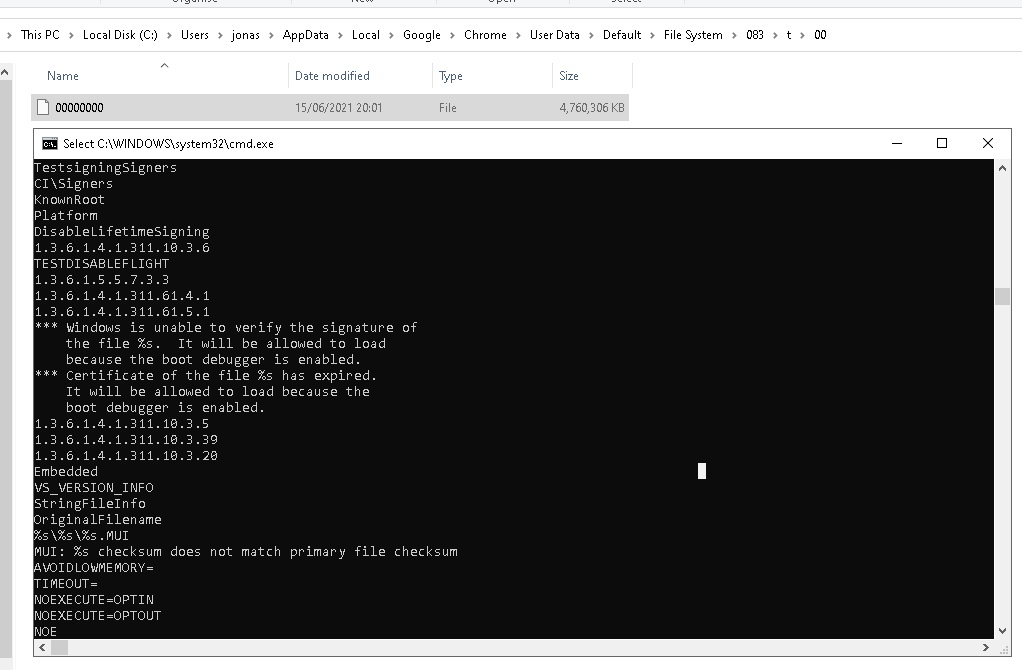The width and height of the screenshot is (1022, 670).
Task: Expand chevron after jonas breadcrumb
Action: point(271,35)
